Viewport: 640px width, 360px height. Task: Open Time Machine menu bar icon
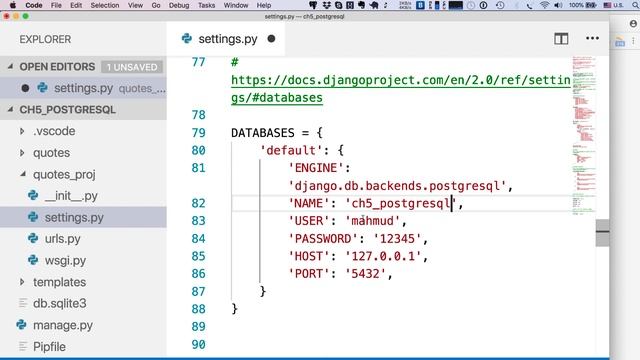pos(500,5)
